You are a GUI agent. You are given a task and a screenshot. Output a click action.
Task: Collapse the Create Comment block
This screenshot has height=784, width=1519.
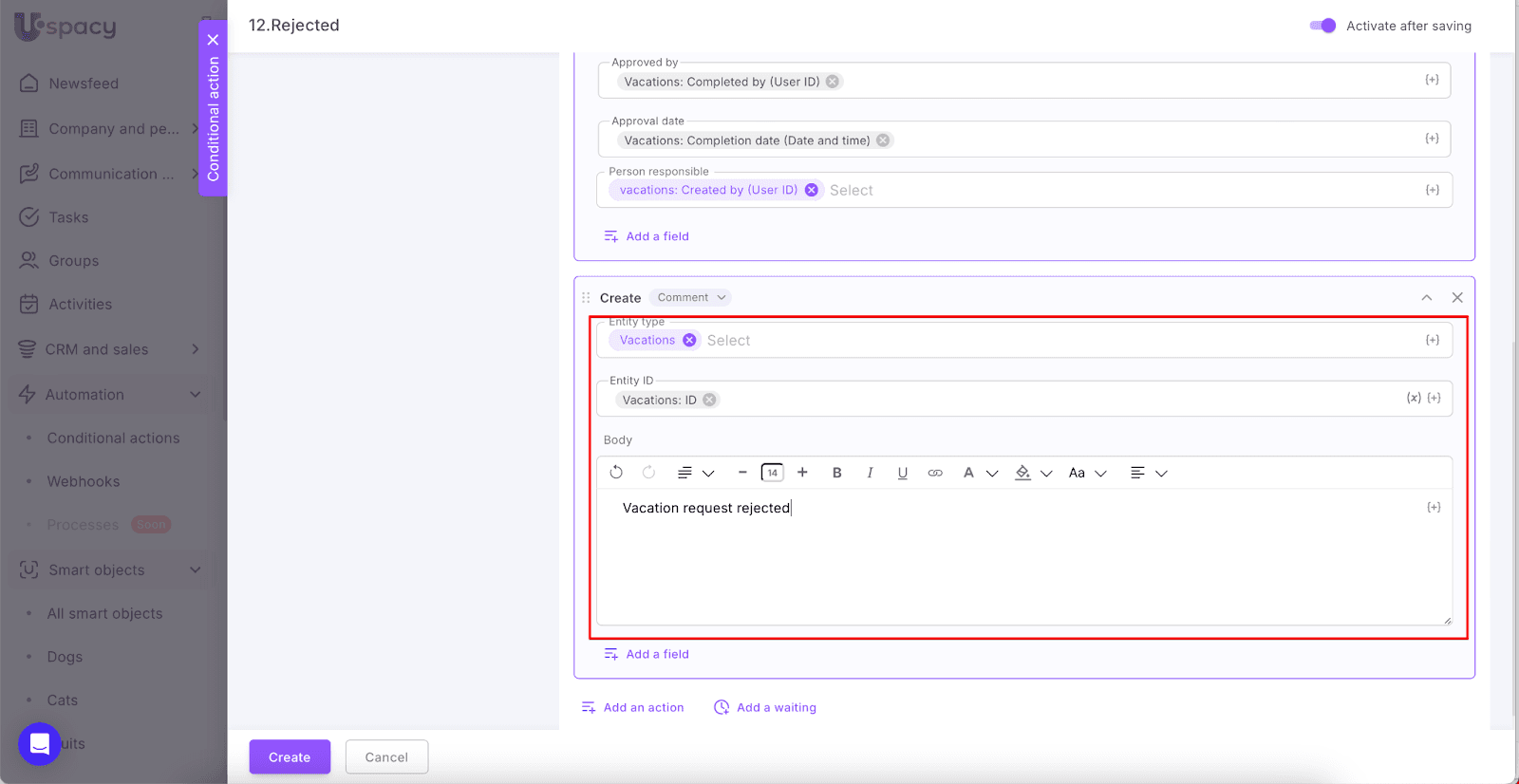[x=1426, y=298]
